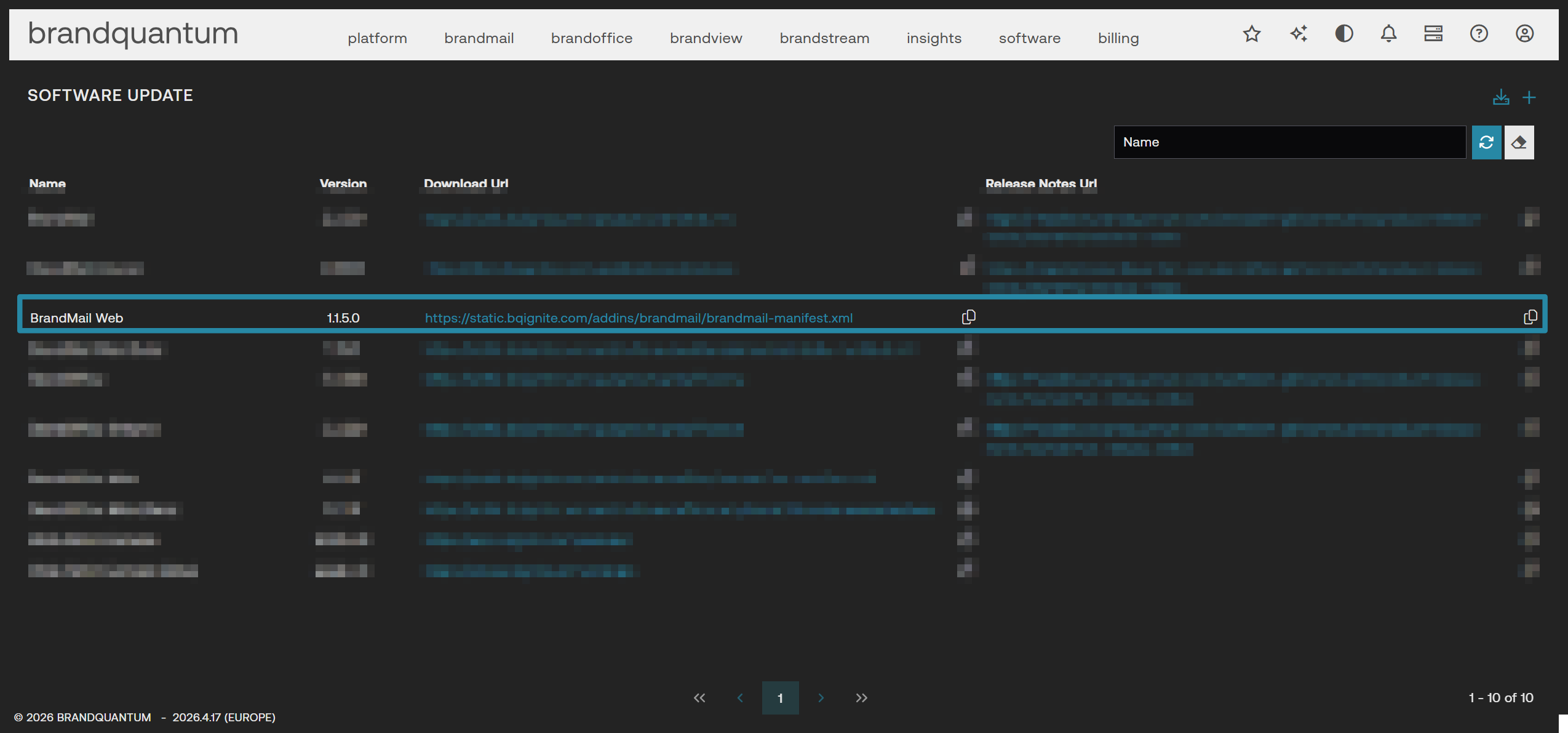The width and height of the screenshot is (1568, 733).
Task: Click the favorites star icon
Action: pyautogui.click(x=1252, y=34)
